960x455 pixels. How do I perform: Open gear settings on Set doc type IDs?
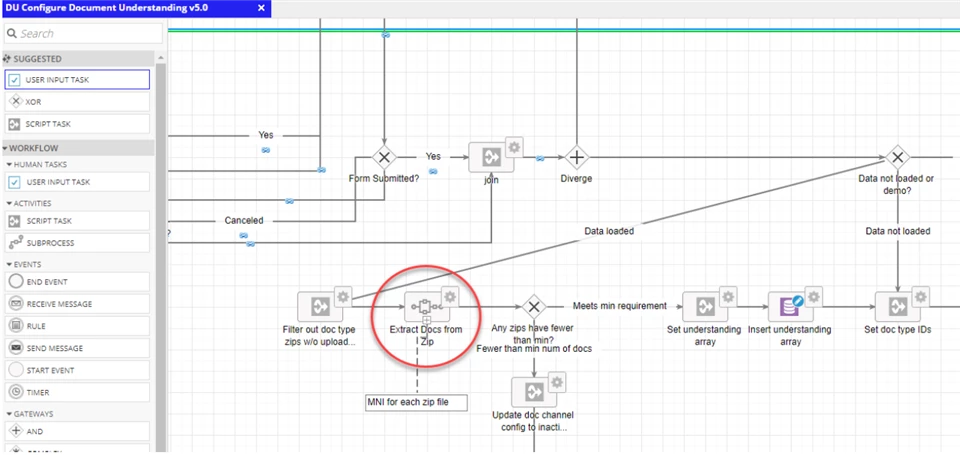click(x=920, y=296)
